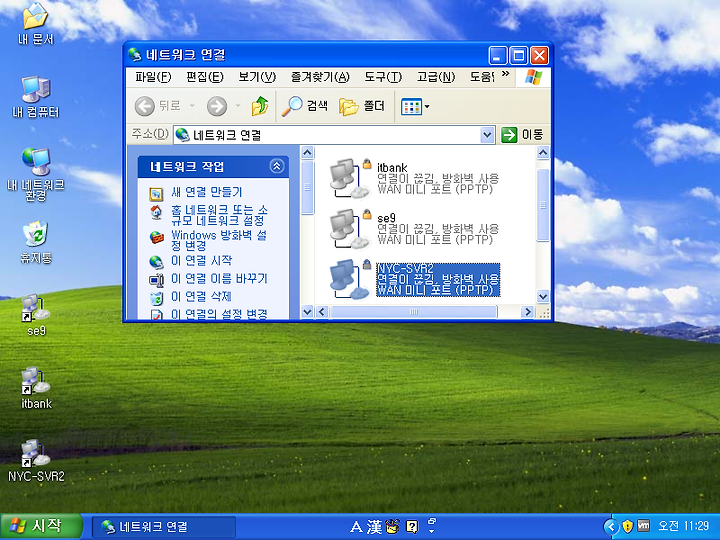Screen dimensions: 720x540
Task: Select the NYC-SVR2 shortcut on the desktop
Action: click(36, 461)
